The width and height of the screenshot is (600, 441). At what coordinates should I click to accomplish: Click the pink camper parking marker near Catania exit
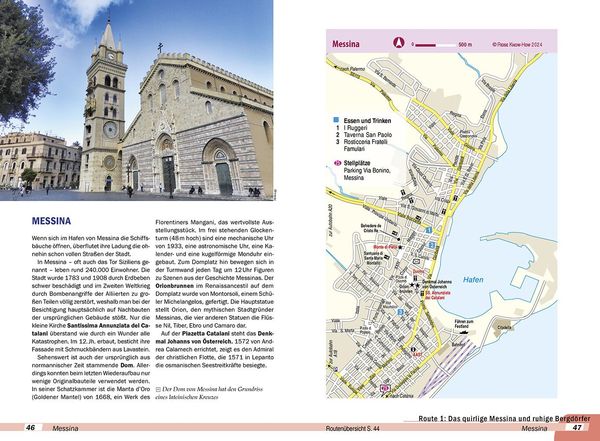(x=383, y=388)
